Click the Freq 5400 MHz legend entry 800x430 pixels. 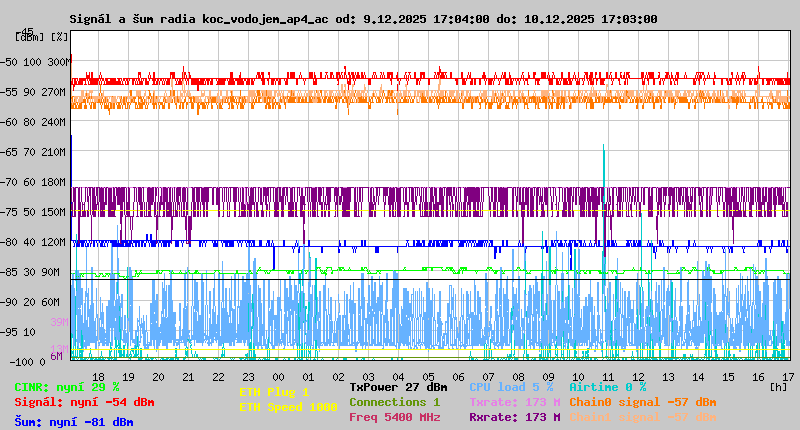[x=394, y=417]
